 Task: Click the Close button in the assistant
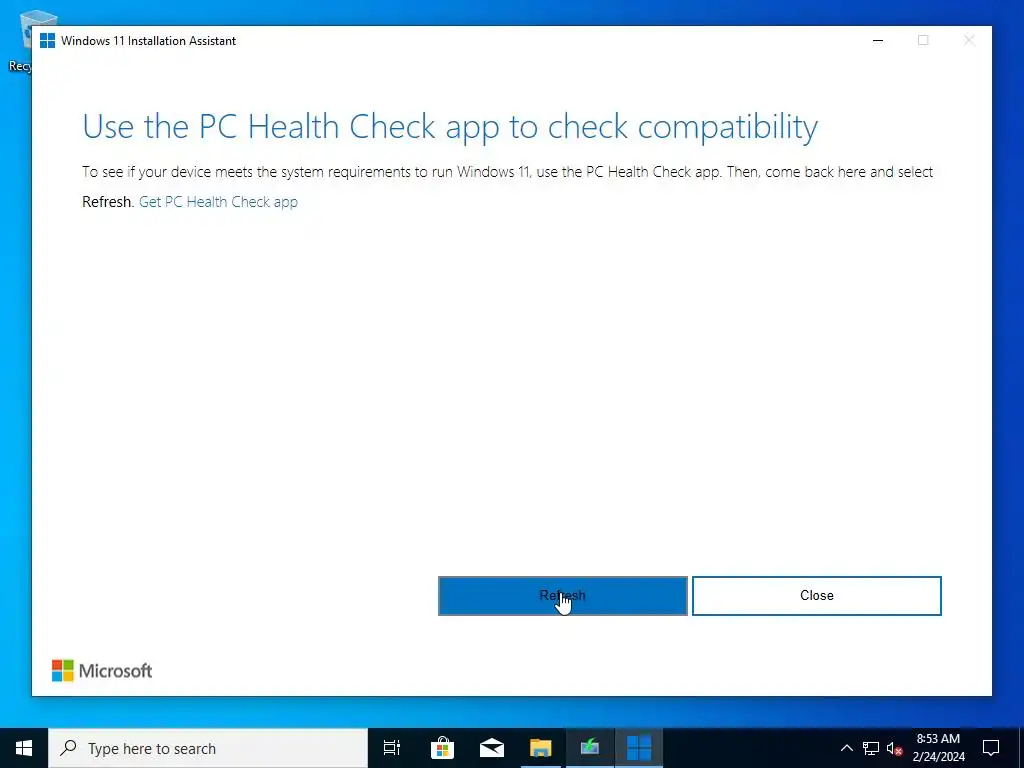(816, 596)
